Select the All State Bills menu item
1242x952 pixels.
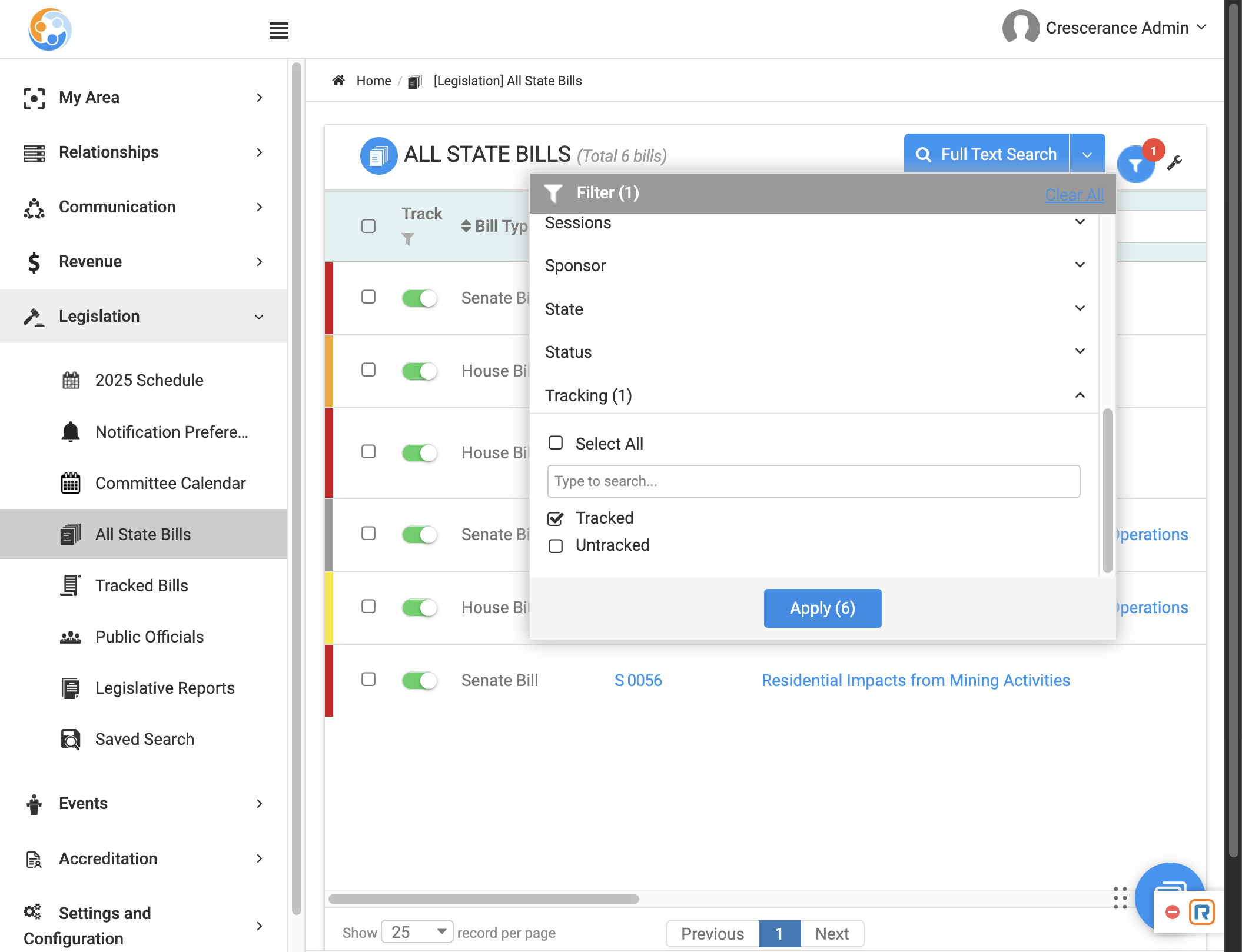click(x=144, y=534)
